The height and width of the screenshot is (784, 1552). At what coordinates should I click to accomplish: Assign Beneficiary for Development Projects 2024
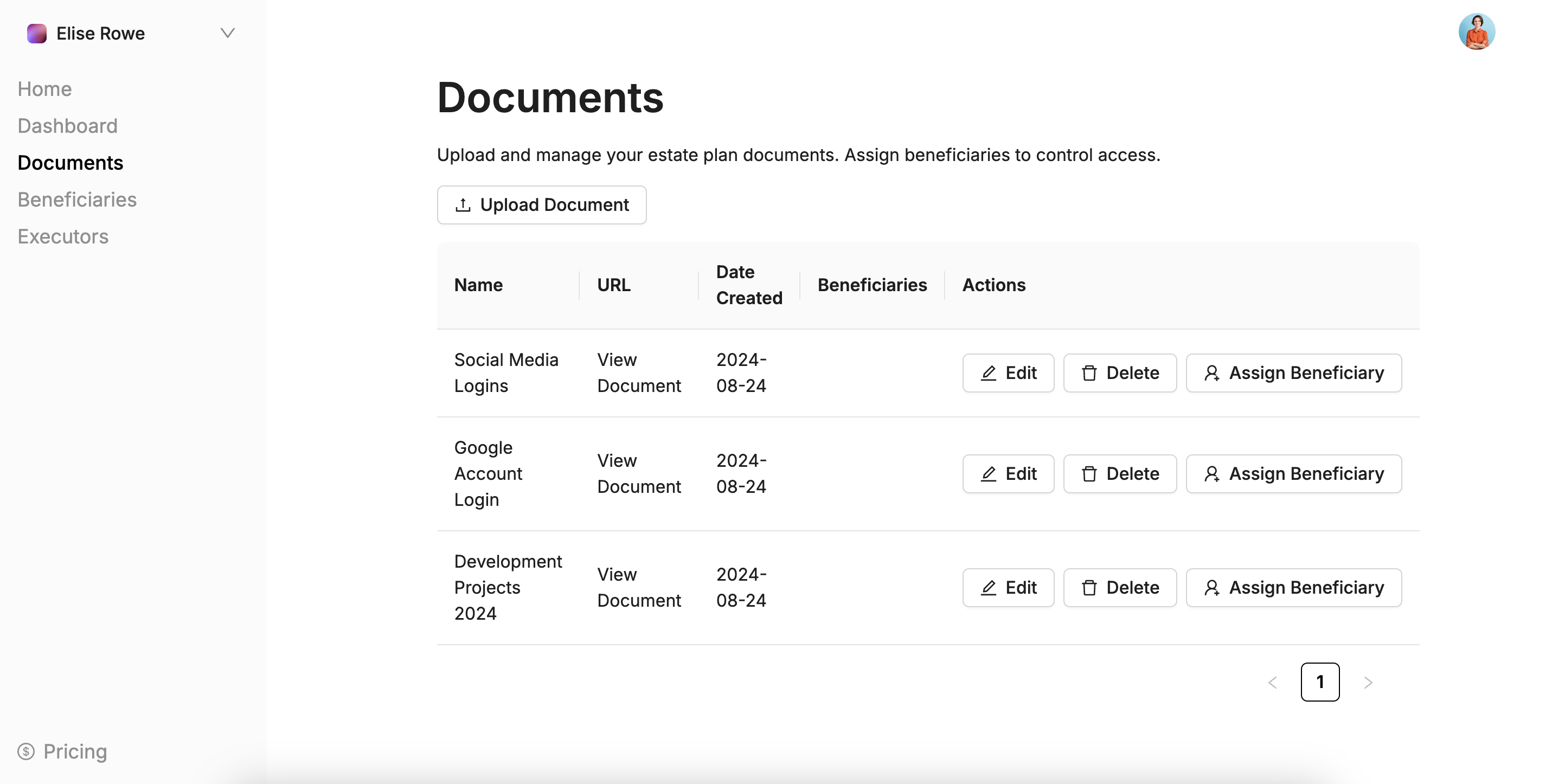point(1293,587)
